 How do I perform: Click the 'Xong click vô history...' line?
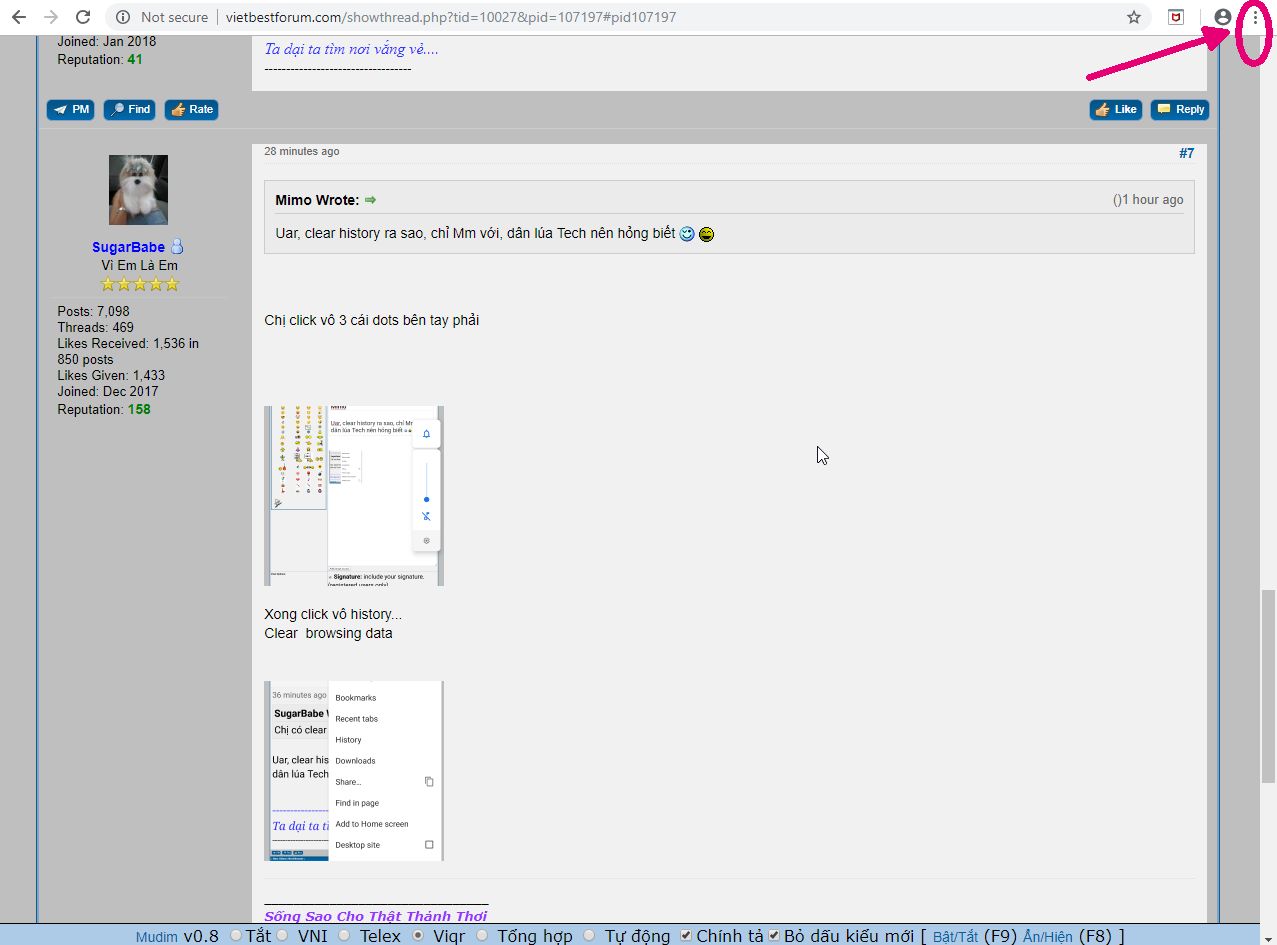point(333,614)
